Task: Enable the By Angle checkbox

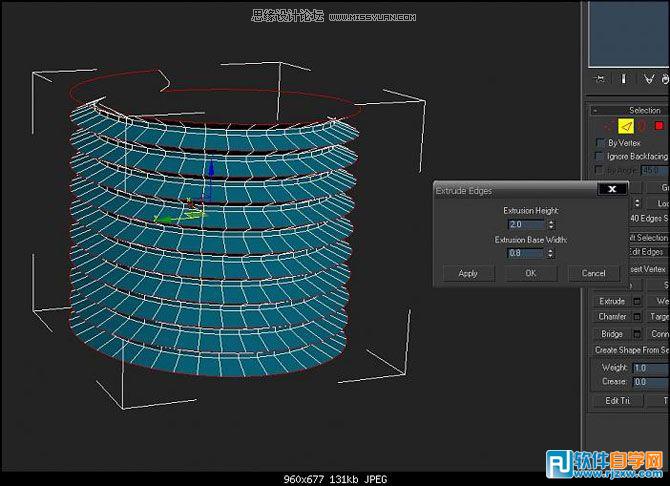Action: (600, 170)
